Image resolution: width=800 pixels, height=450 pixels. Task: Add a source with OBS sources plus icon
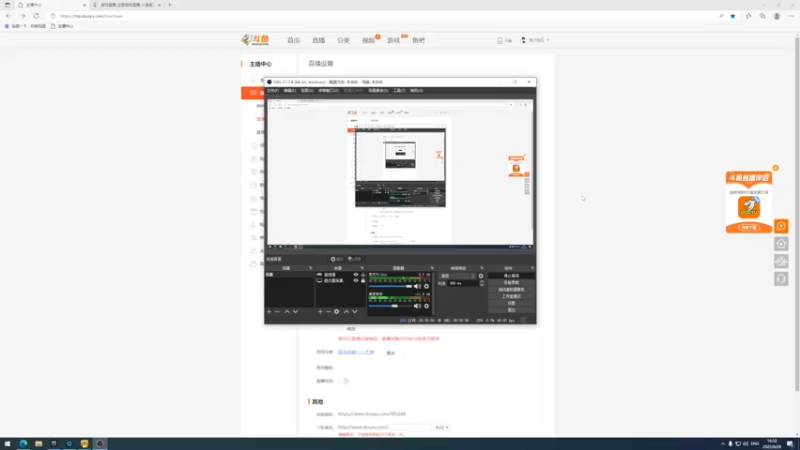point(320,312)
